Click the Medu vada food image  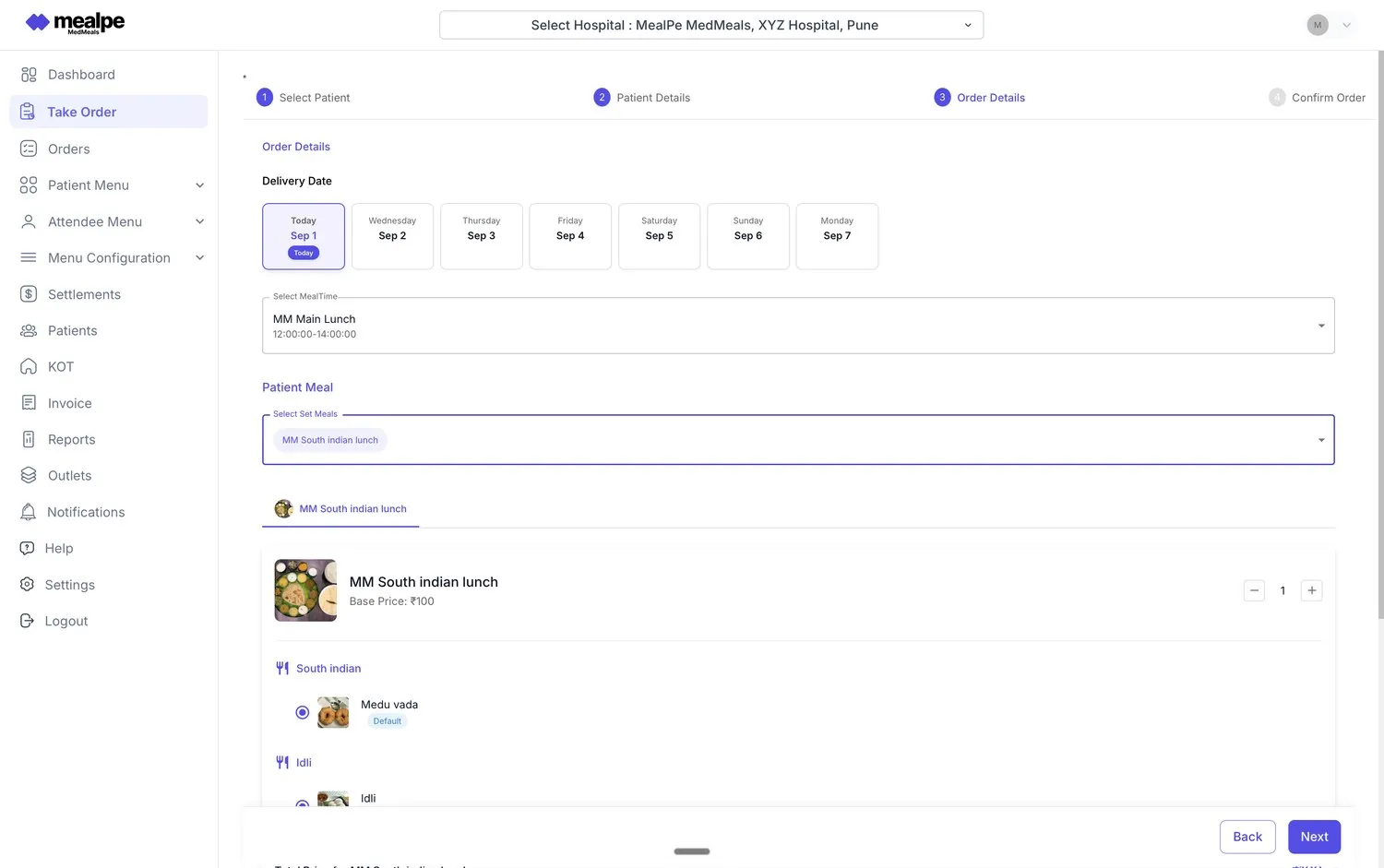click(x=333, y=712)
